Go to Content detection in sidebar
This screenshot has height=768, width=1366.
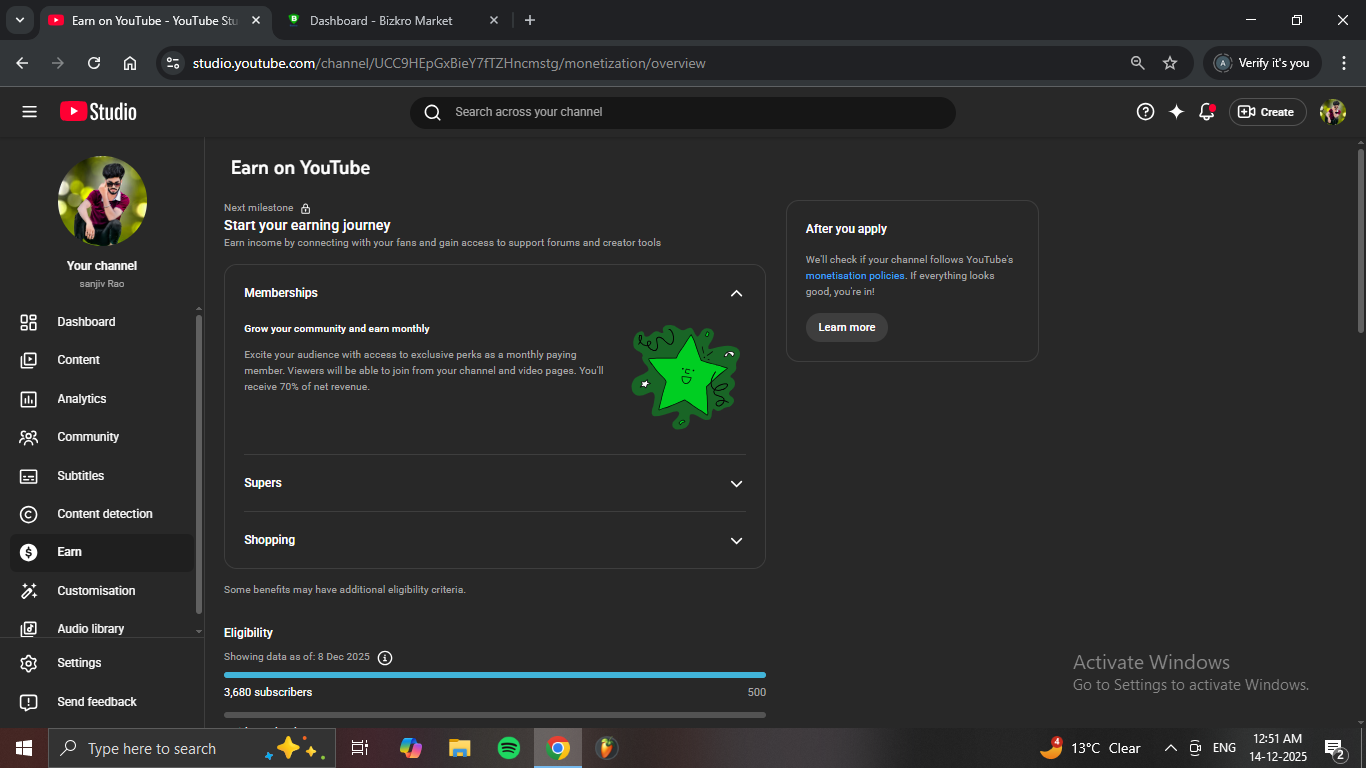(x=104, y=514)
